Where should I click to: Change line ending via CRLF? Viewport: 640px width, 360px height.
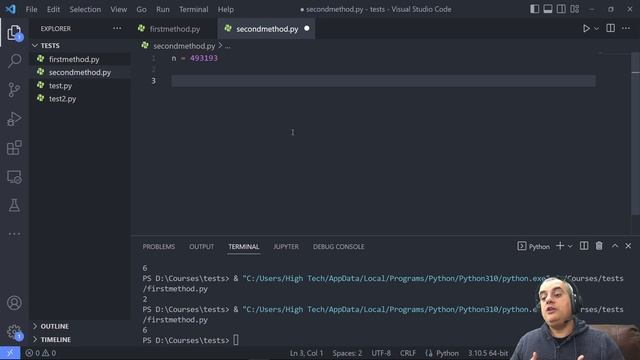point(408,353)
